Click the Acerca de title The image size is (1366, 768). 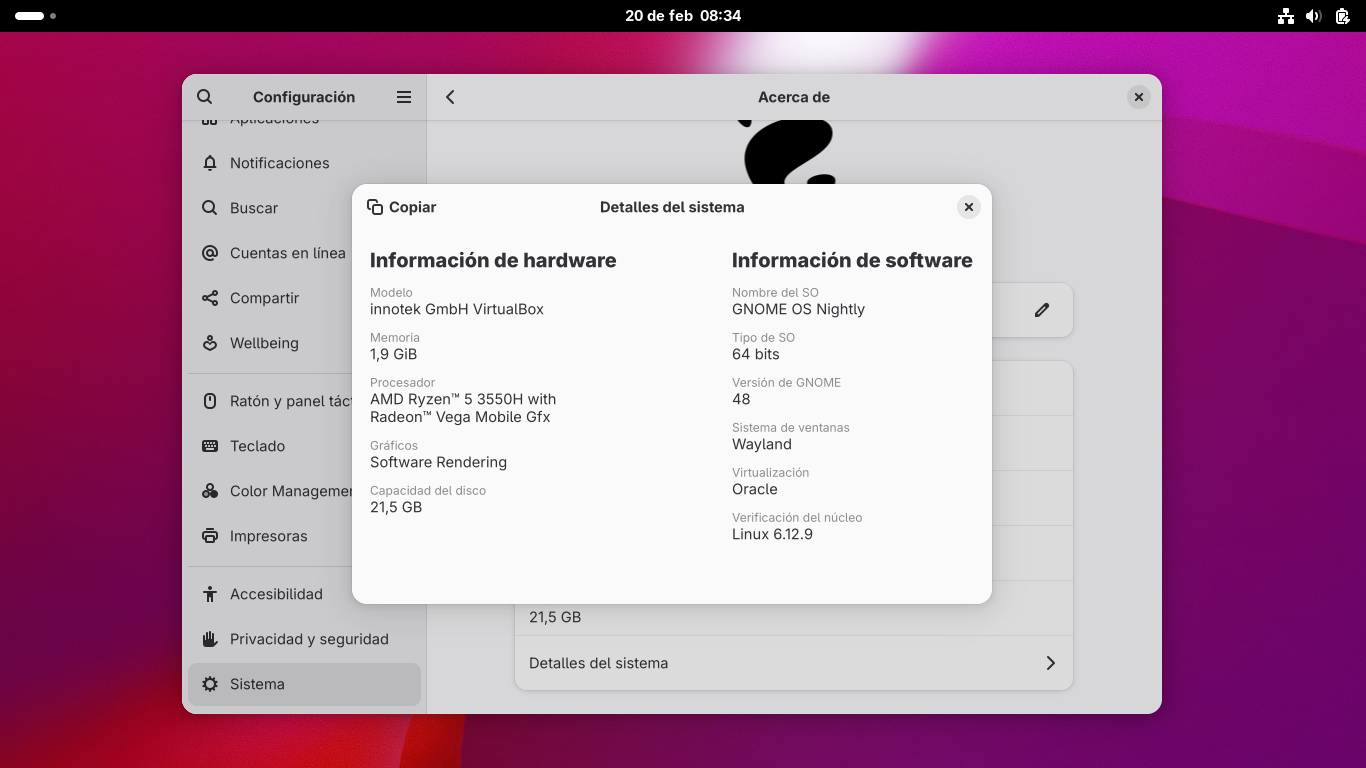pyautogui.click(x=794, y=97)
